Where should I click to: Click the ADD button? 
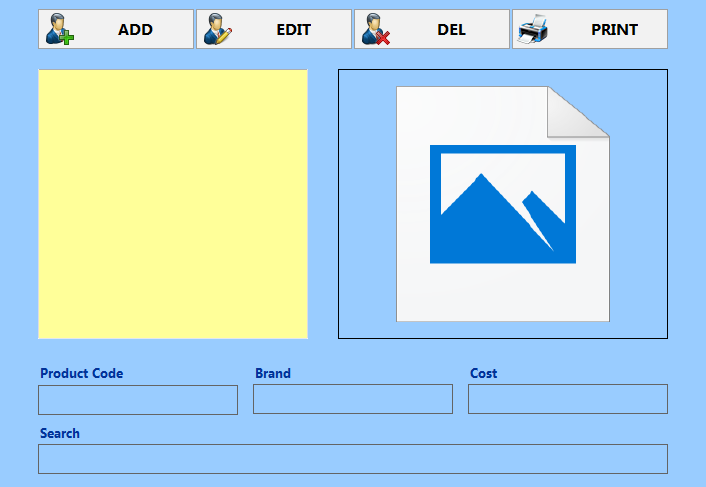click(116, 29)
